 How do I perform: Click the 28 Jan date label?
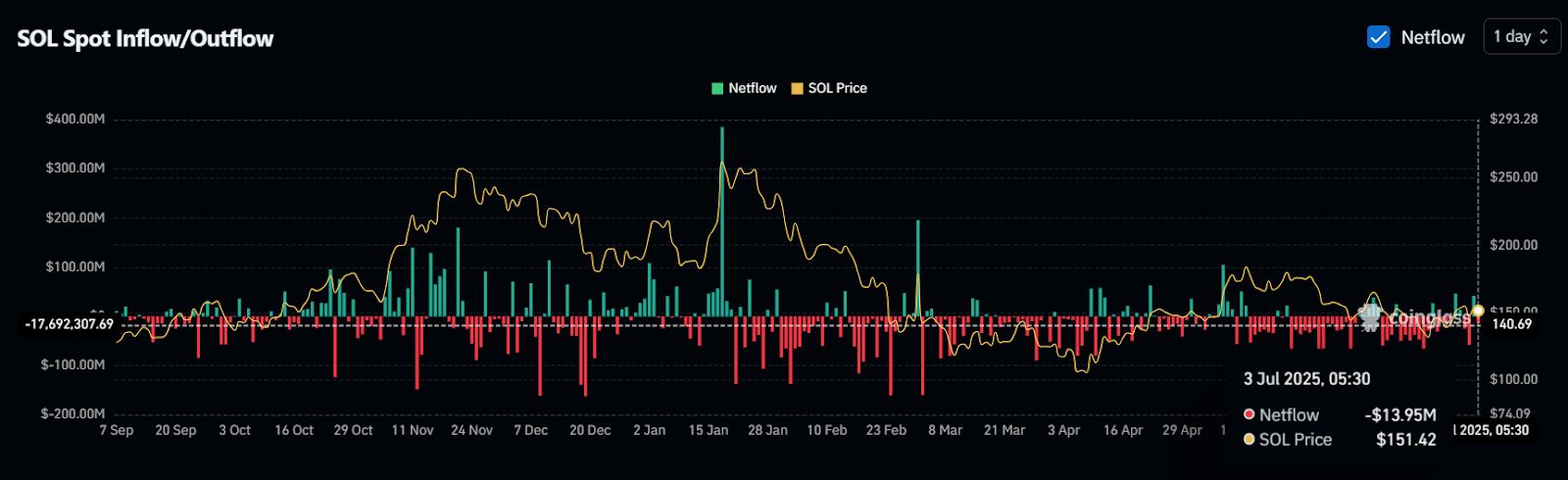click(767, 430)
